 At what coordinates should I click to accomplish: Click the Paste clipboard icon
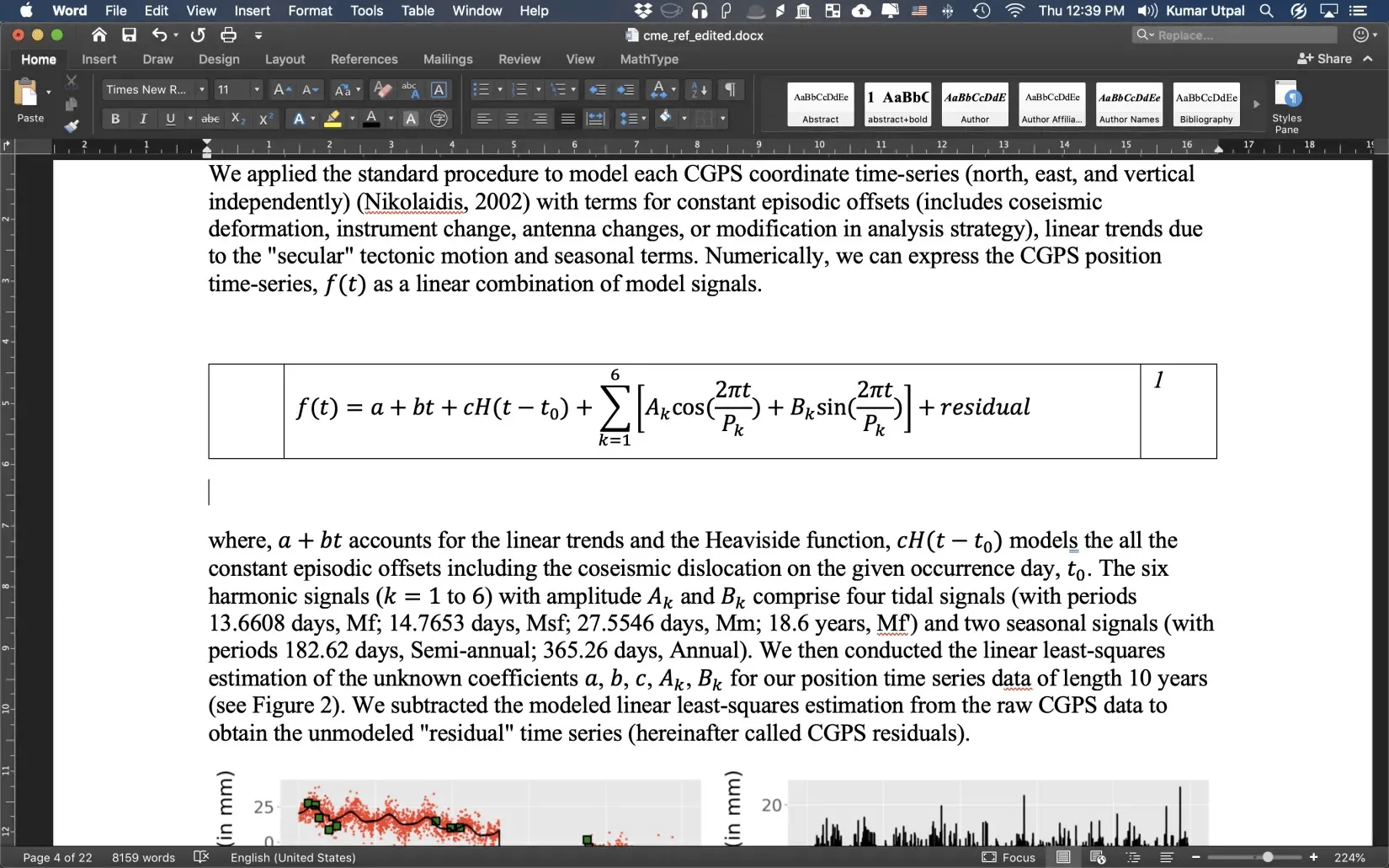click(27, 93)
